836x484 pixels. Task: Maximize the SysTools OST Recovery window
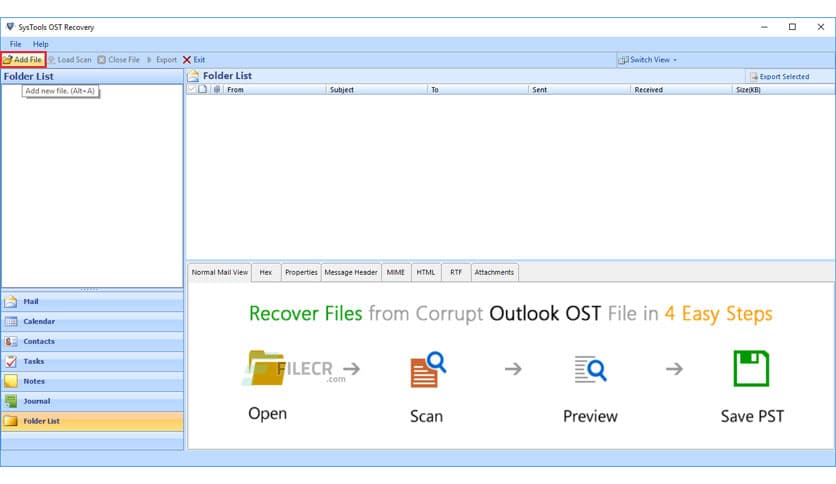coord(792,27)
